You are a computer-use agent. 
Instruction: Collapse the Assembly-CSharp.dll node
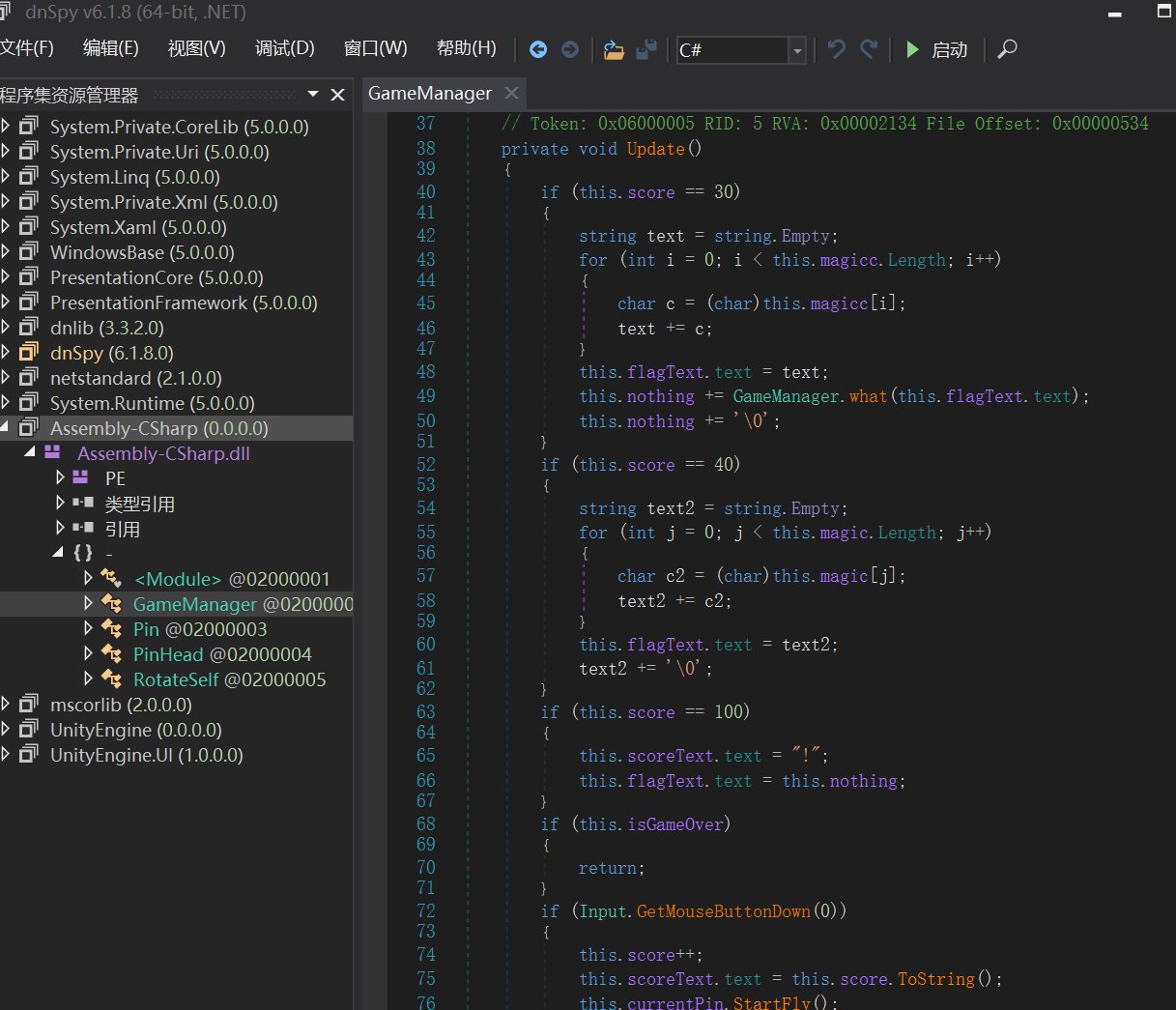29,453
